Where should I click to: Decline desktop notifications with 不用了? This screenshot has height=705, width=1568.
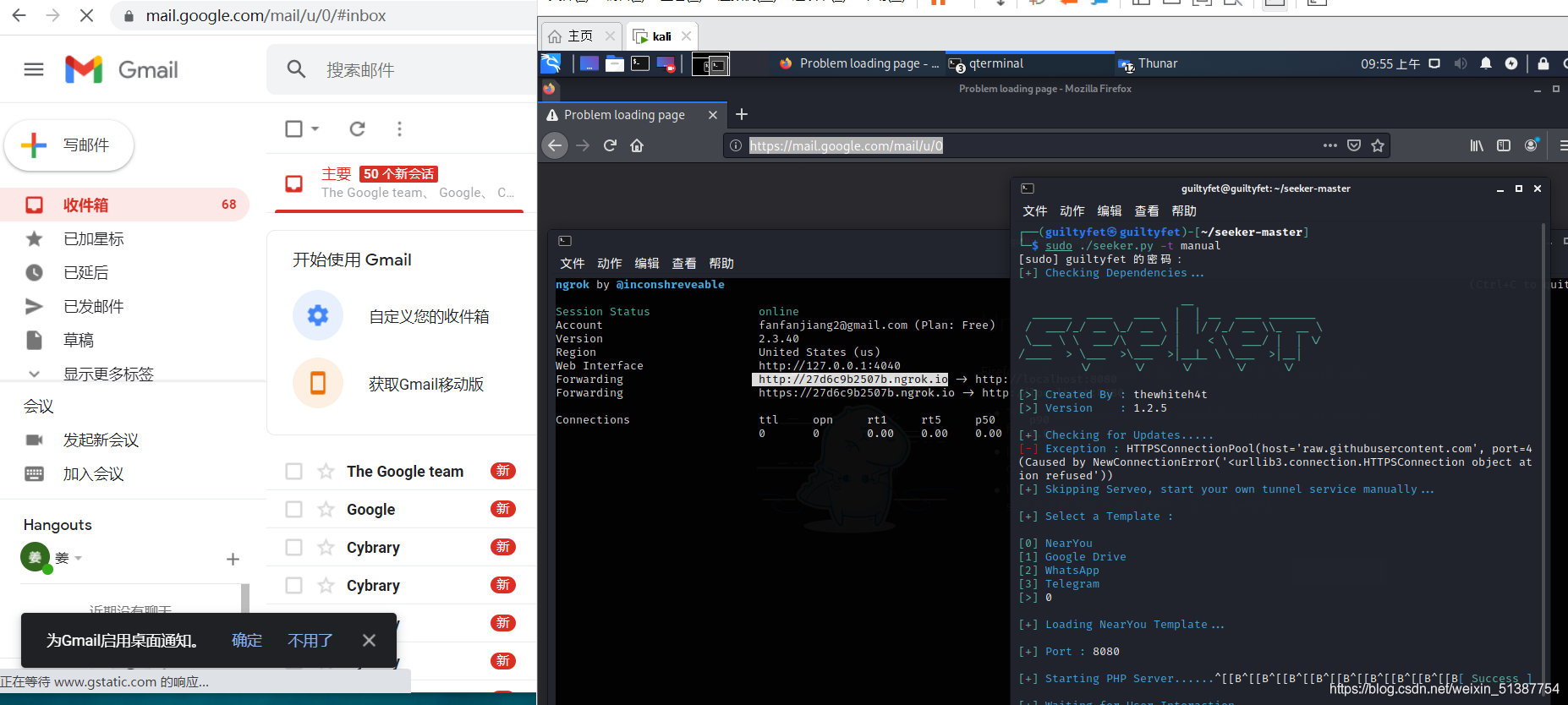(310, 641)
